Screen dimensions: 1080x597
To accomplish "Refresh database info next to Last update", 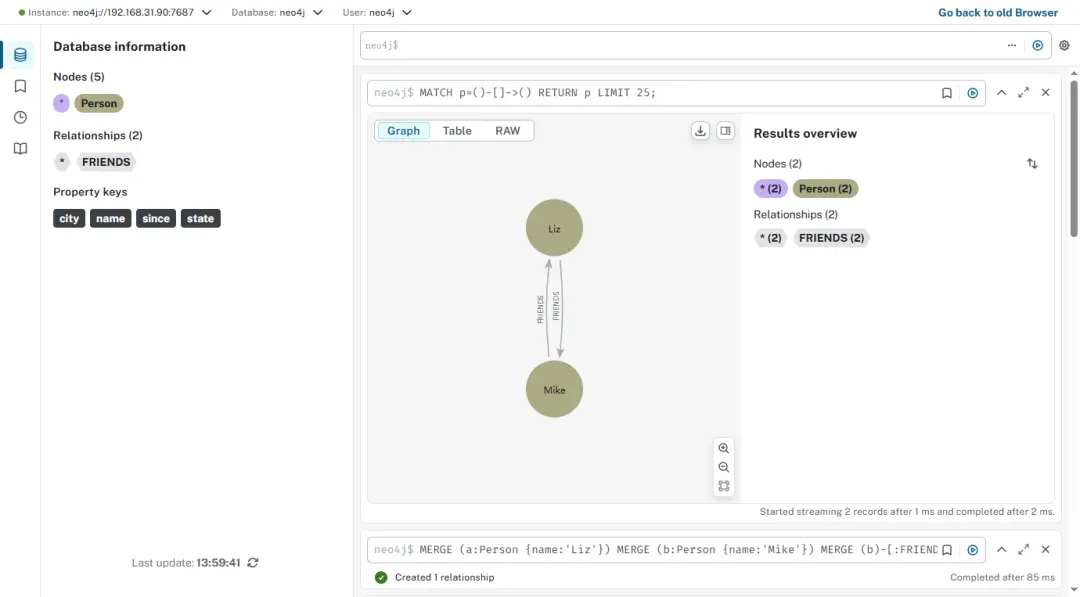I will point(253,563).
